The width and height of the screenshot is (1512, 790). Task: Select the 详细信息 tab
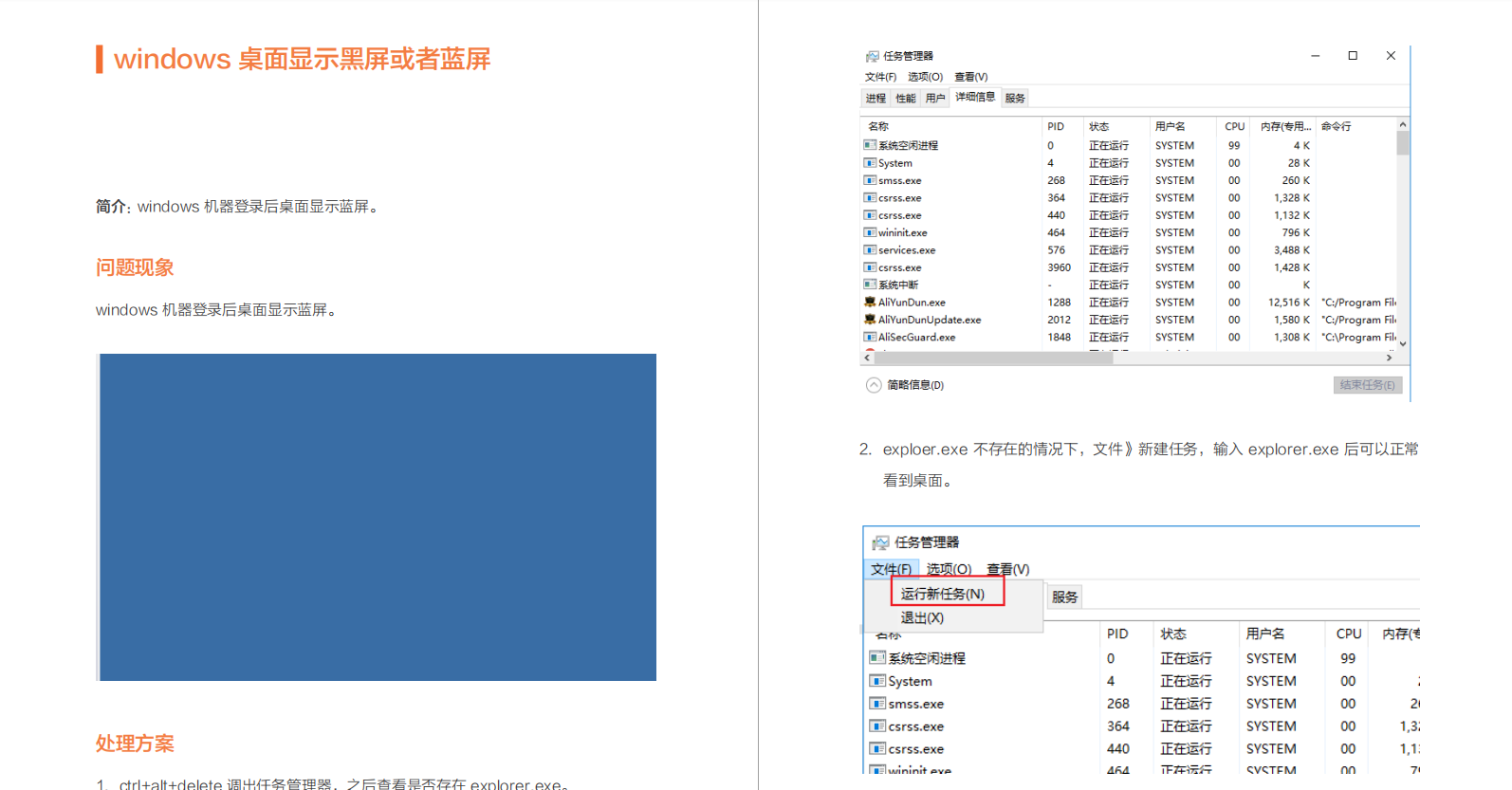pos(975,97)
